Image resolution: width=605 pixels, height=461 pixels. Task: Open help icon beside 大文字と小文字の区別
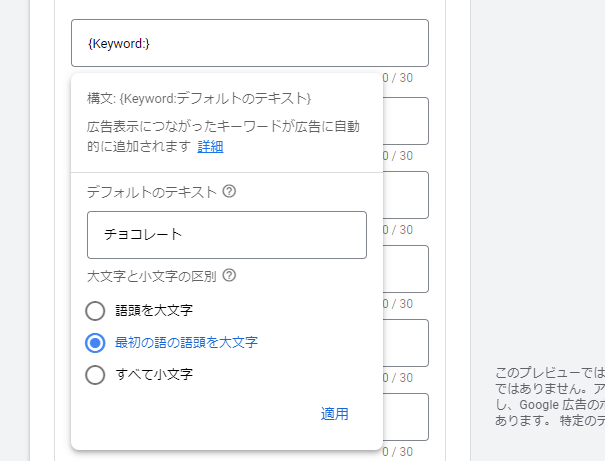click(229, 275)
